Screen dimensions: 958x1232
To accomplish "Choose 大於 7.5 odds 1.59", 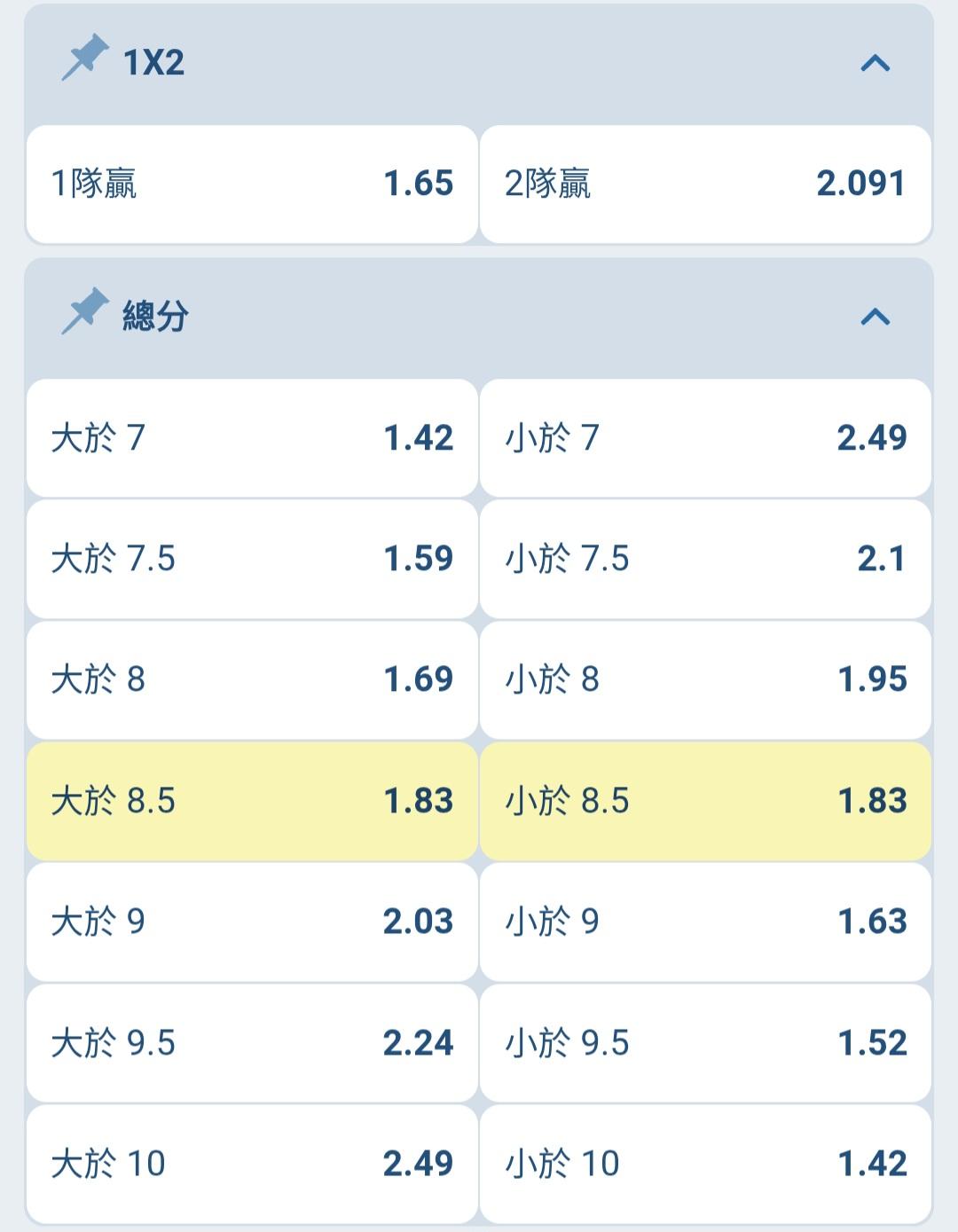I will tap(252, 559).
